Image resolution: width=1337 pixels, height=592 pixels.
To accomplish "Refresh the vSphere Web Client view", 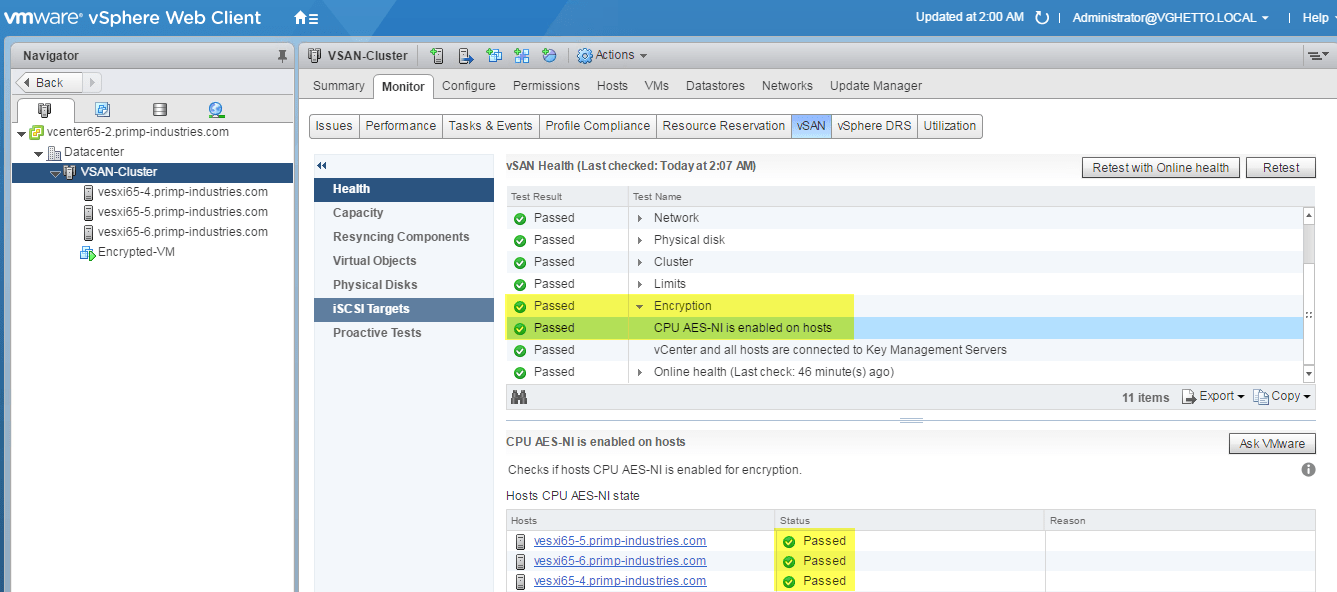I will point(1042,18).
